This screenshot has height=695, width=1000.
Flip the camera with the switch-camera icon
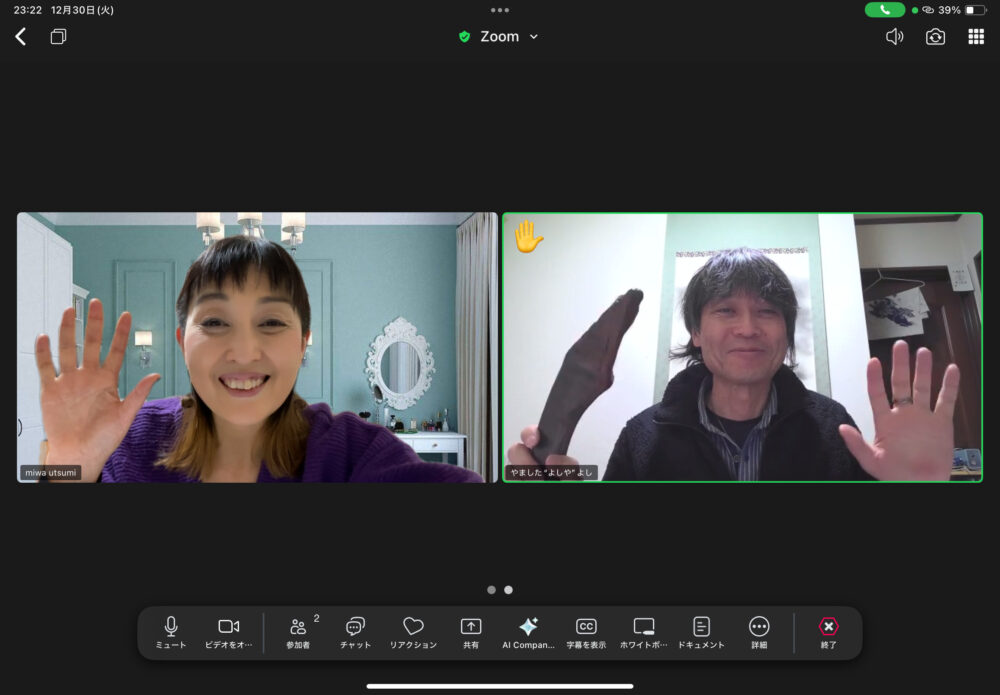pyautogui.click(x=935, y=37)
